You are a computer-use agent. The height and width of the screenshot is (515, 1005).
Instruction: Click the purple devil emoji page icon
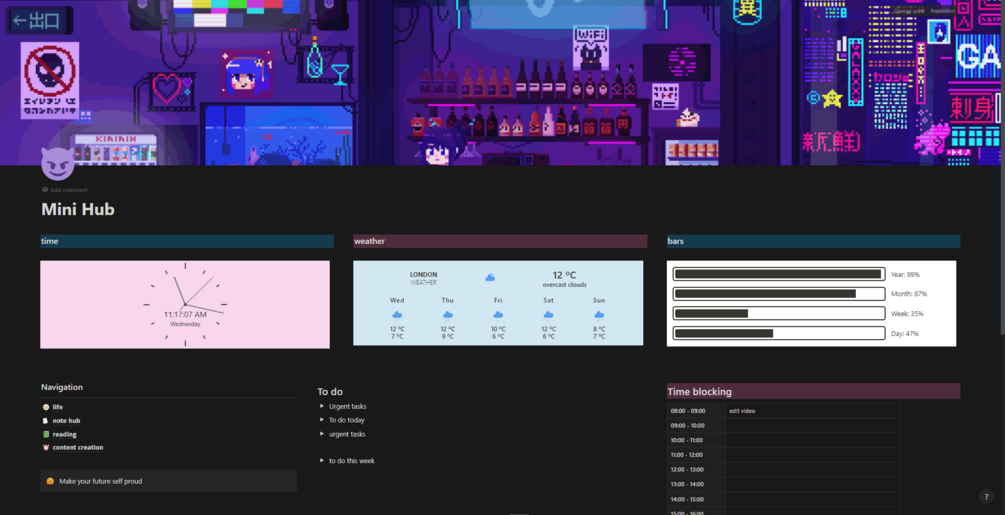[x=58, y=164]
